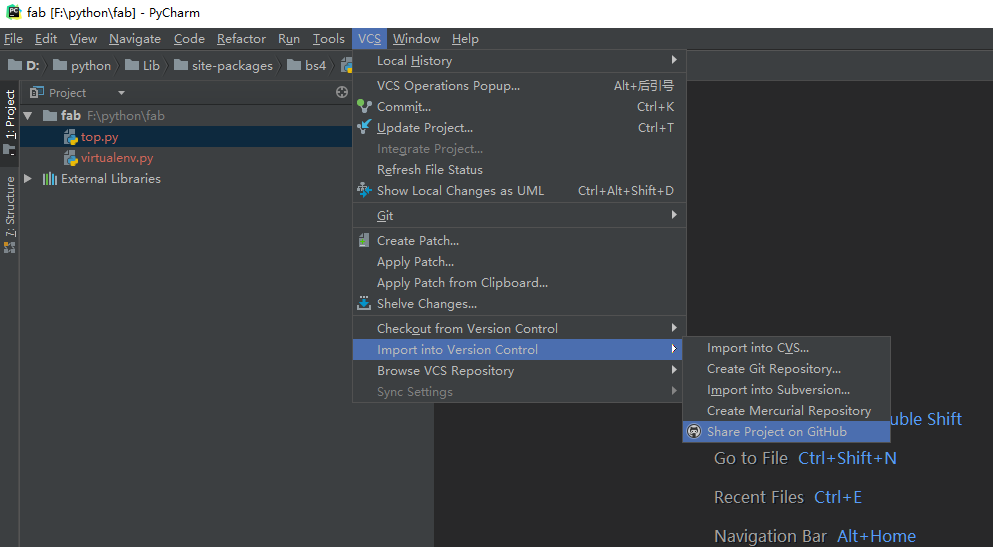Open the File menu

[13, 39]
